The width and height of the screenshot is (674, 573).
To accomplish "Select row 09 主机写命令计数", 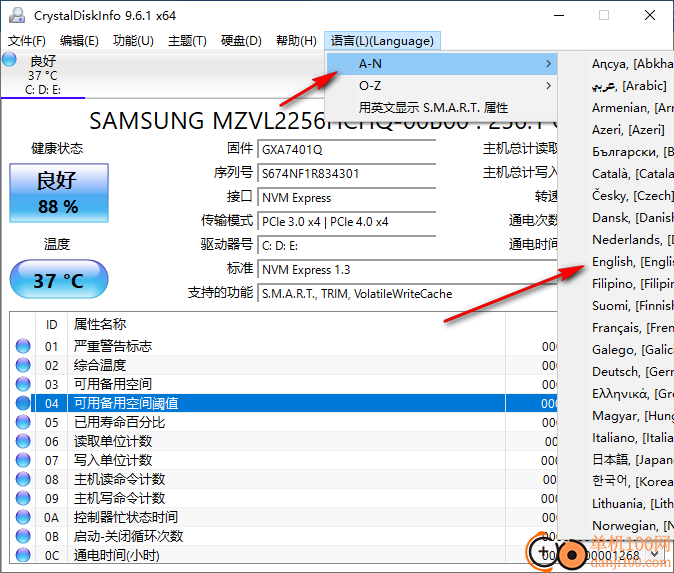I will (x=284, y=498).
